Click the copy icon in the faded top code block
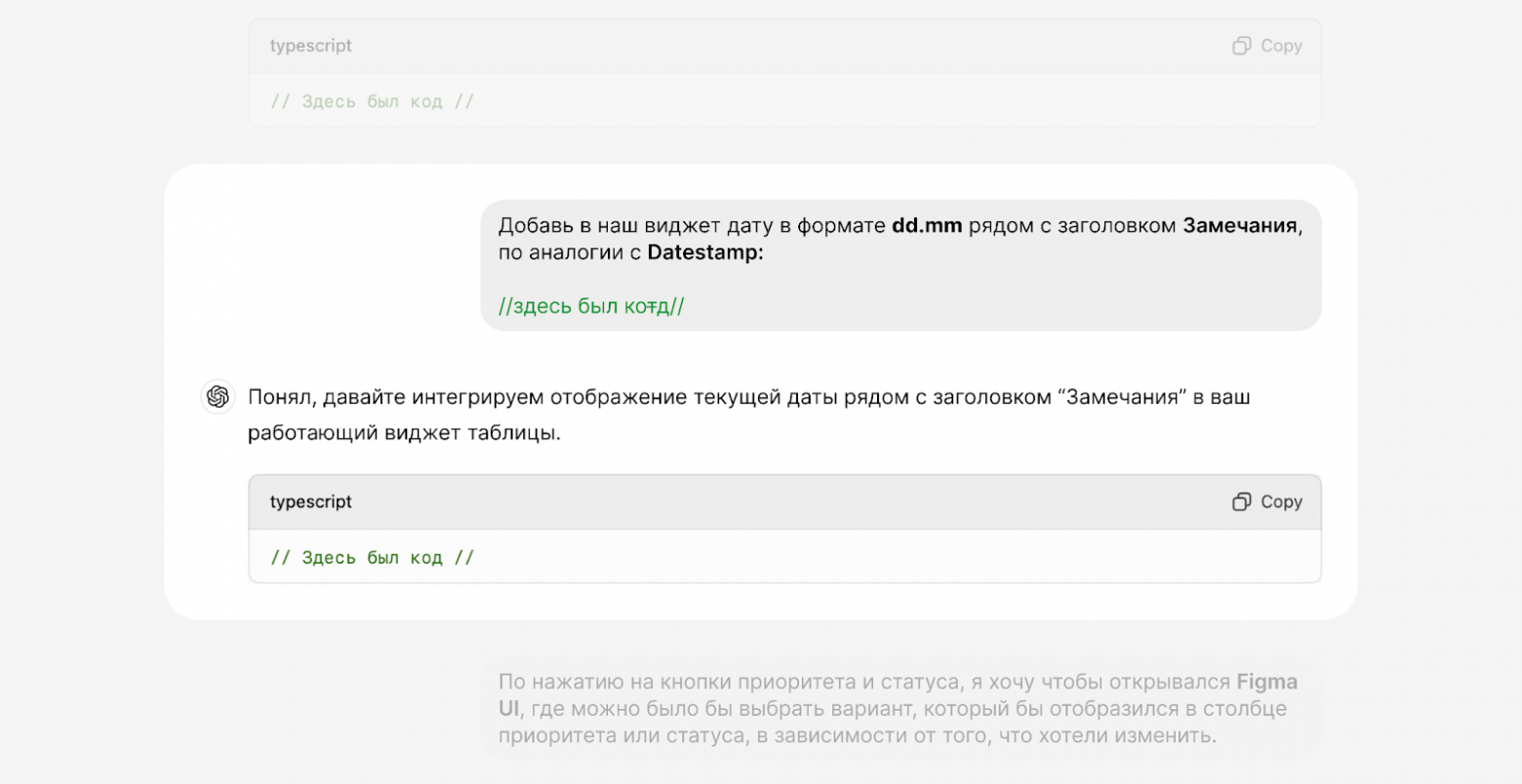Image resolution: width=1522 pixels, height=784 pixels. pos(1241,46)
